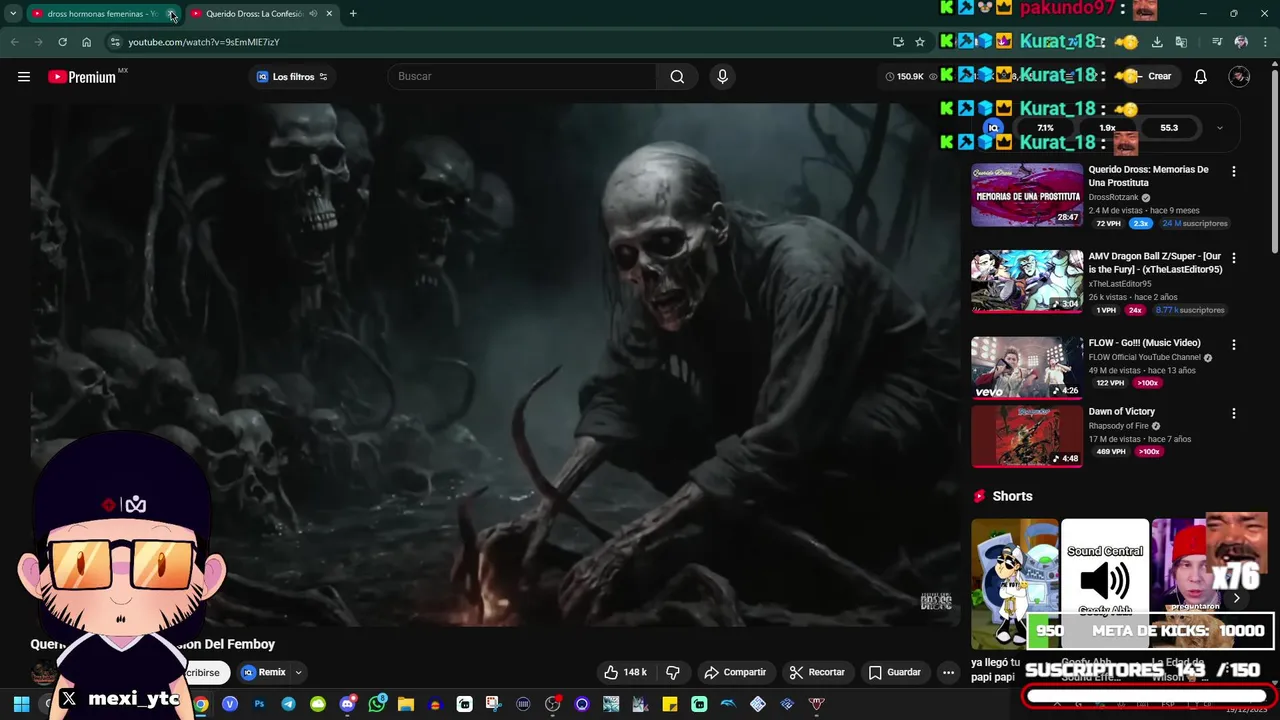Open WhatsApp from taskbar
This screenshot has width=1280, height=720.
click(x=376, y=704)
